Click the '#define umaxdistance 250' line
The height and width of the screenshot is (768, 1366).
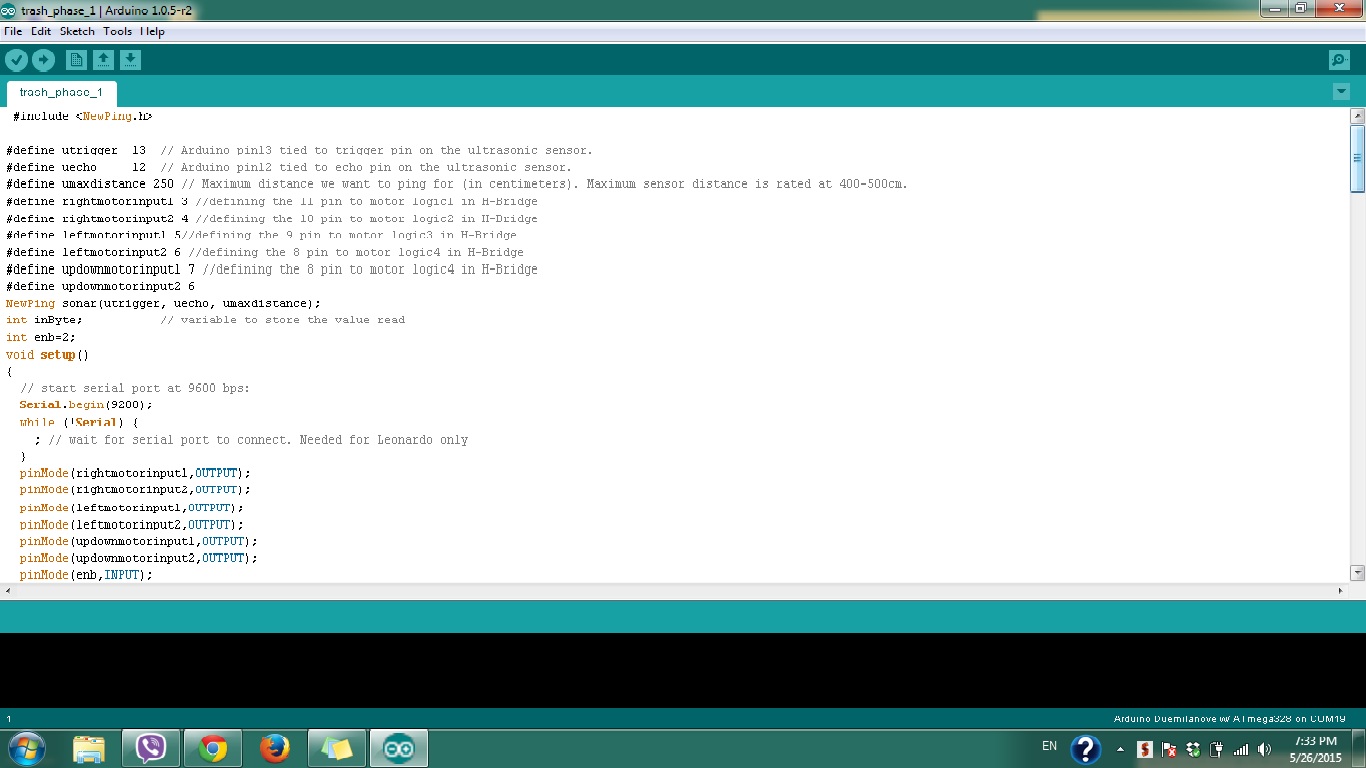click(x=457, y=184)
